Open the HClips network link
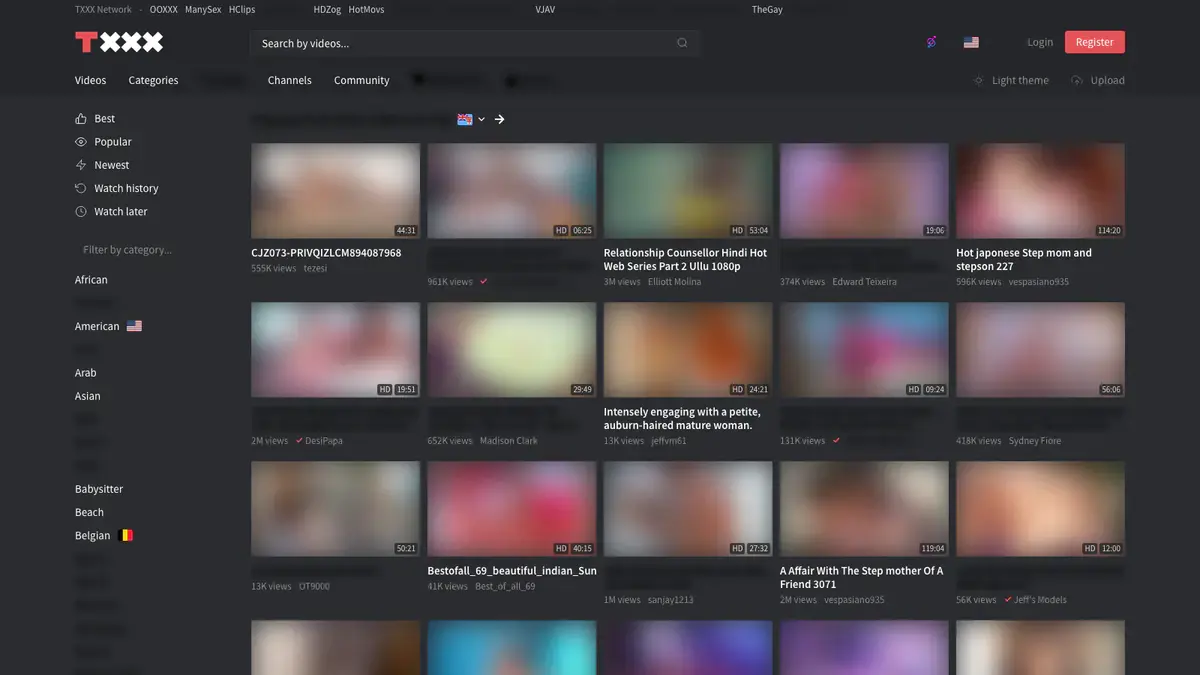Screen dimensions: 1200x675 tap(241, 9)
